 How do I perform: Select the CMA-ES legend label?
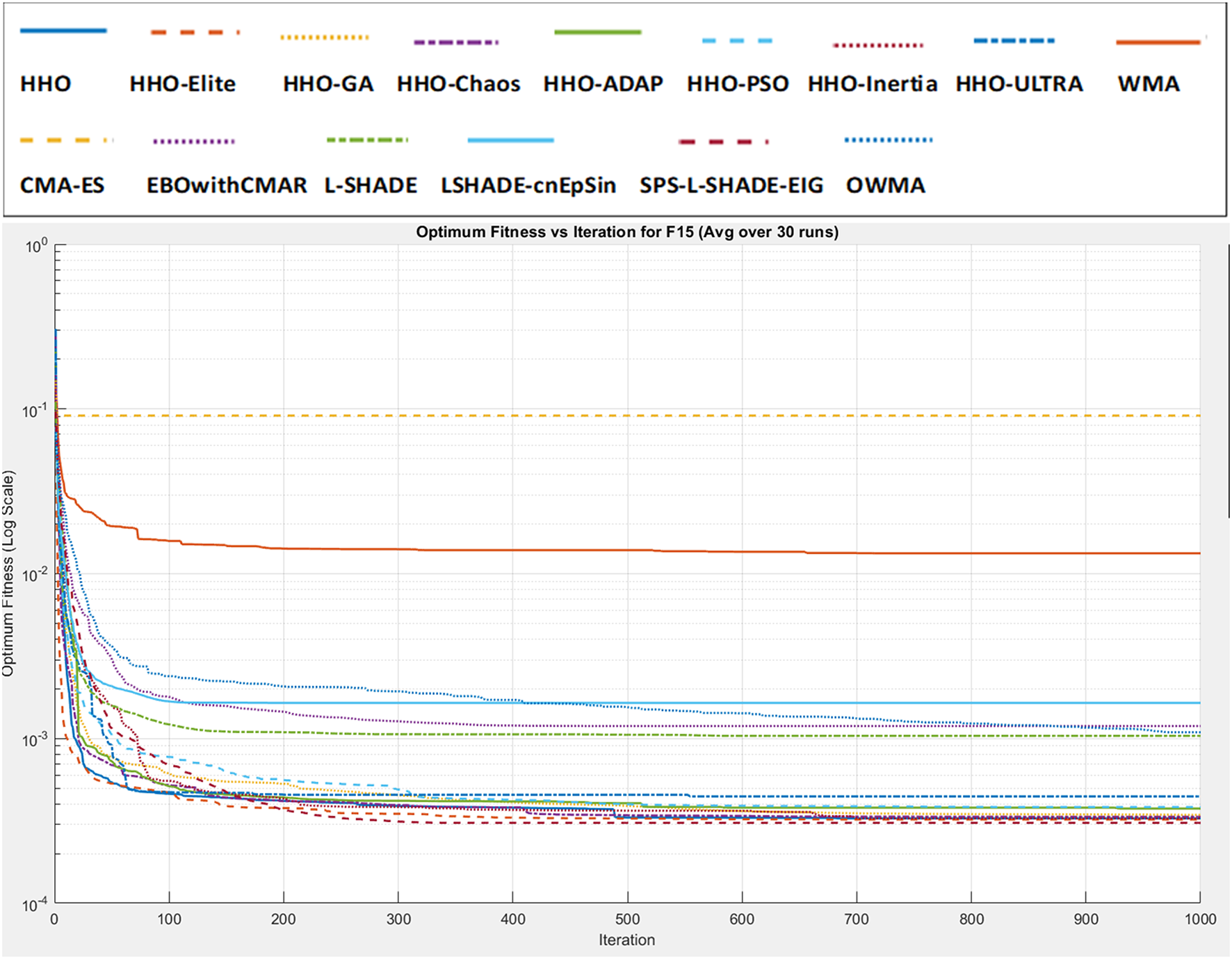pos(62,186)
